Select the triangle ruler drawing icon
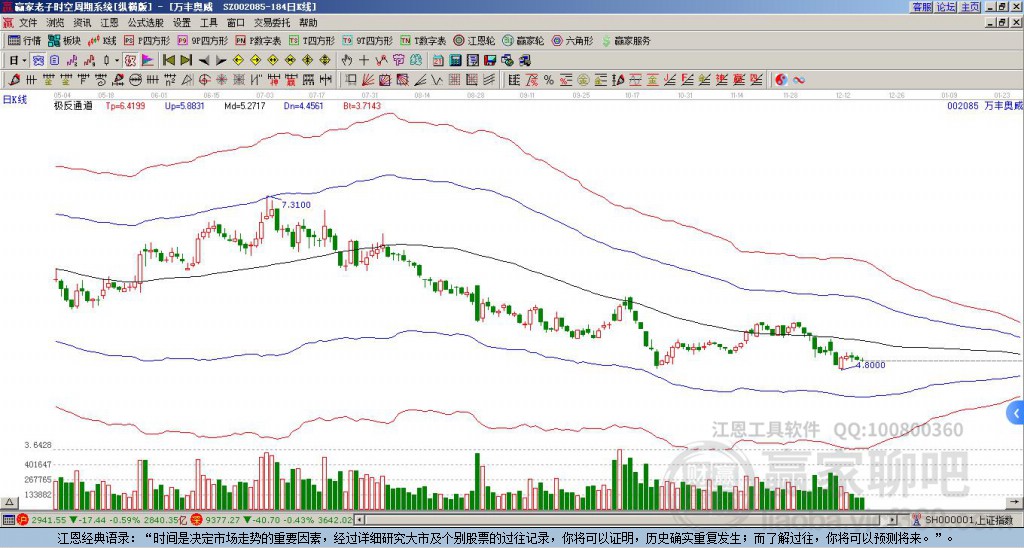Viewport: 1024px width, 548px height. (x=187, y=80)
